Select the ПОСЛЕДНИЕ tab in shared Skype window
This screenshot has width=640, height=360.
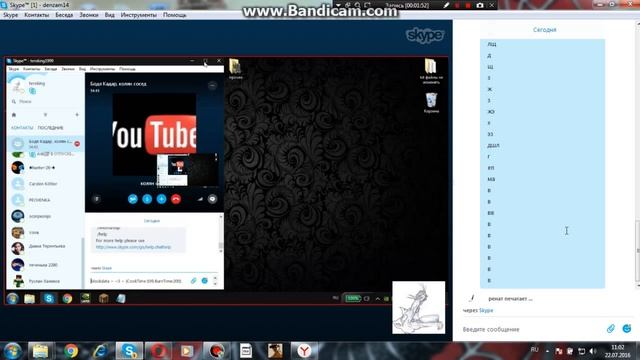(50, 128)
